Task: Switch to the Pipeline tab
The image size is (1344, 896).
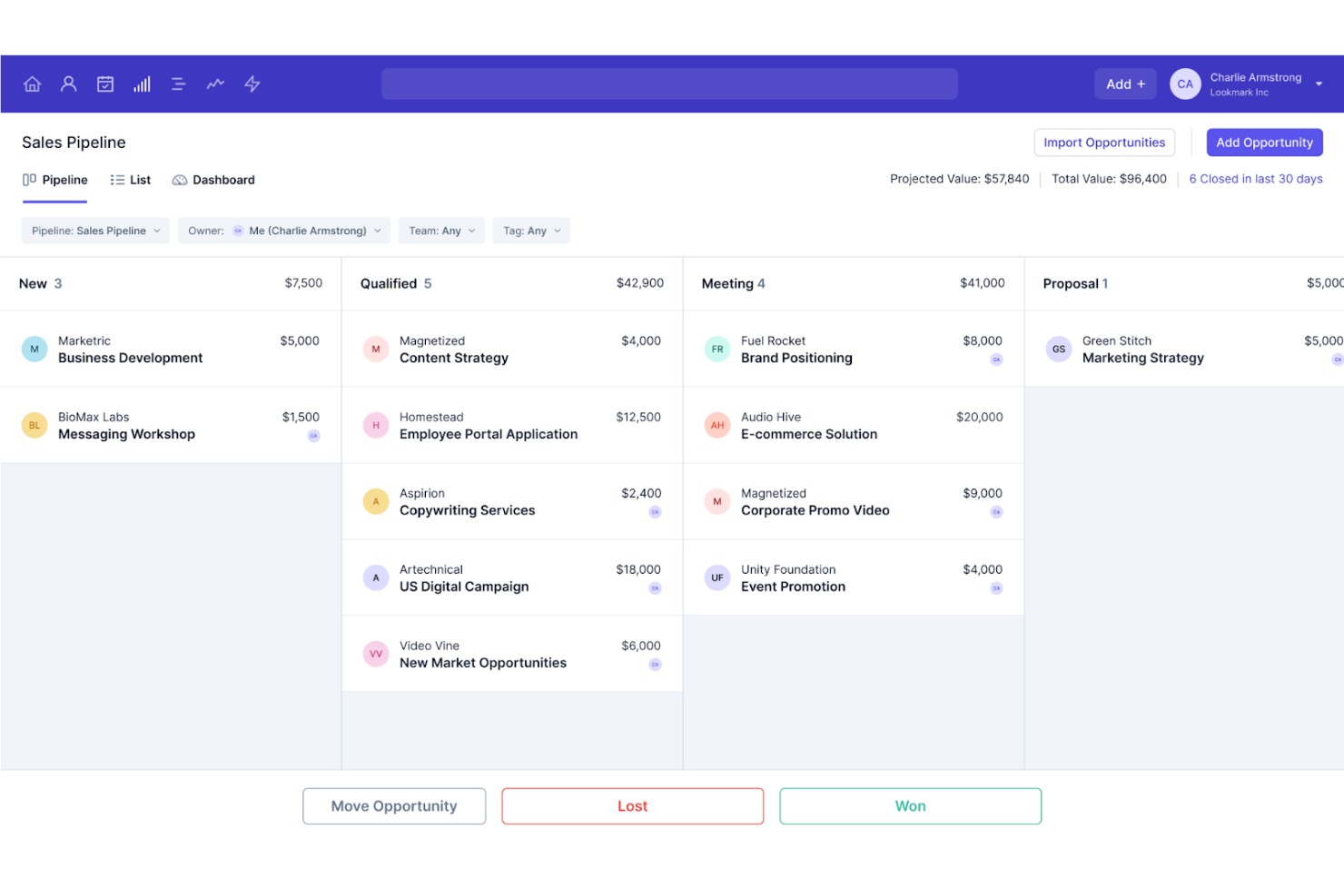Action: pyautogui.click(x=54, y=180)
